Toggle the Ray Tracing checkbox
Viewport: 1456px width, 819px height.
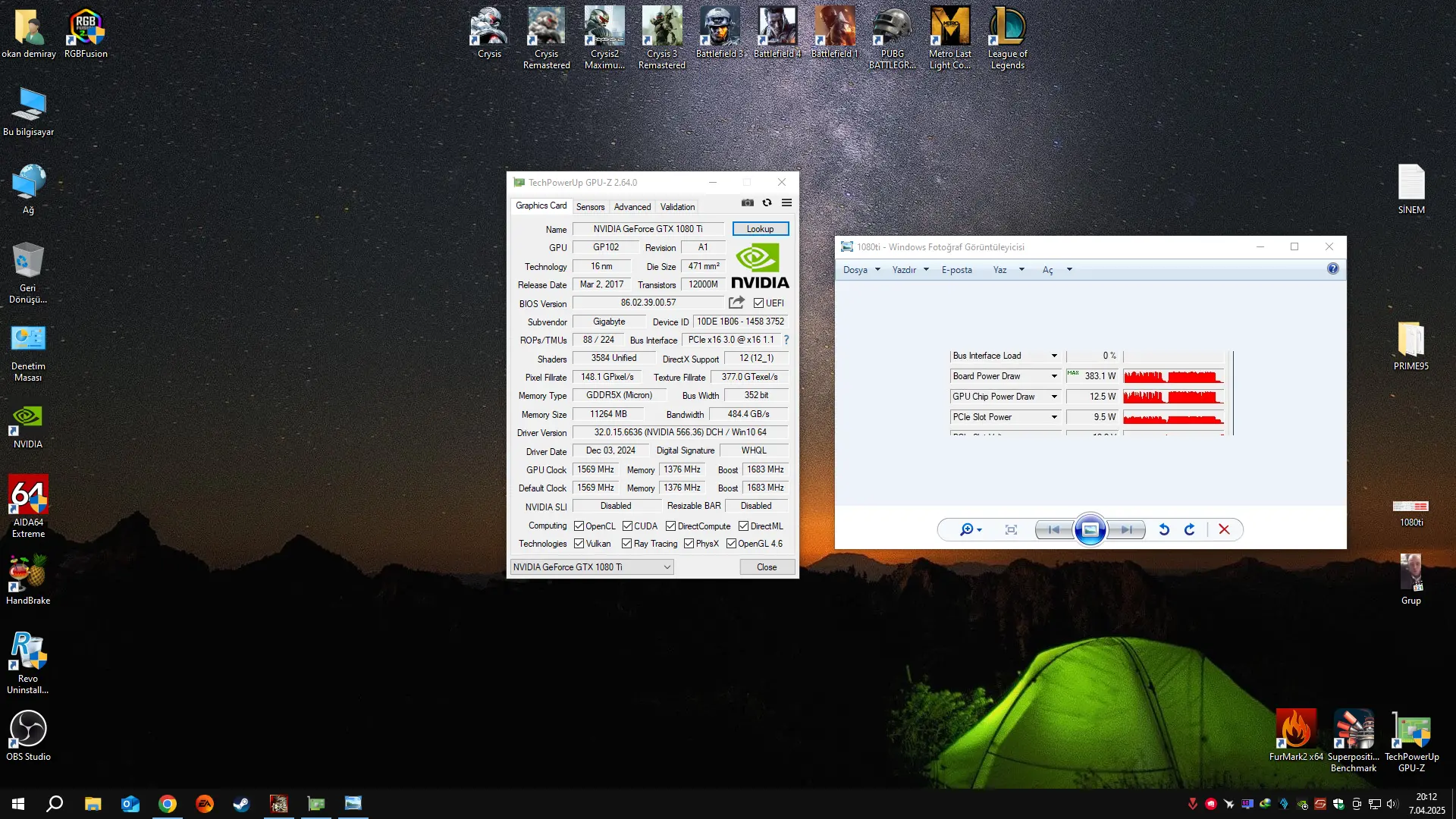click(626, 544)
